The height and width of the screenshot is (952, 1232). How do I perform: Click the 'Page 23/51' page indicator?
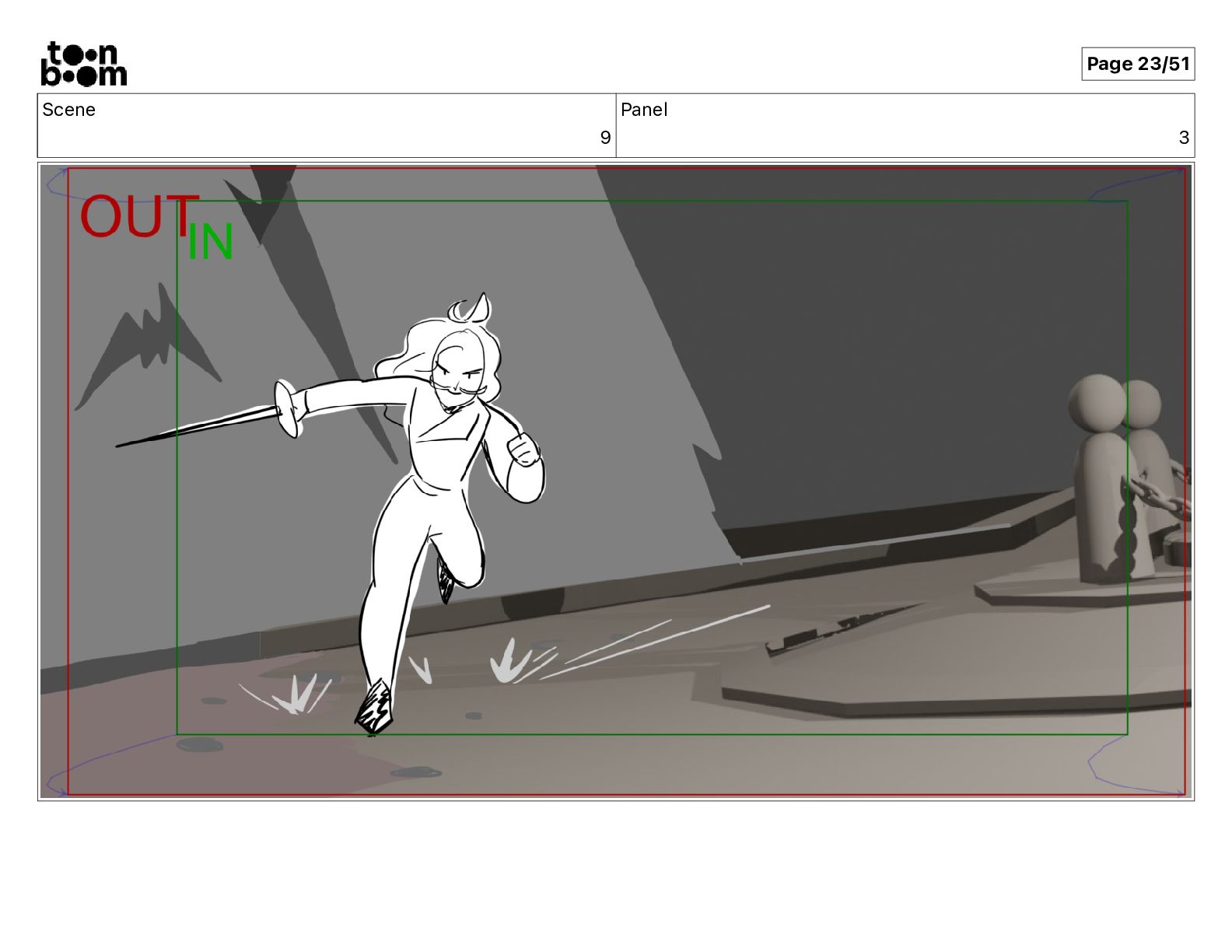tap(1138, 64)
